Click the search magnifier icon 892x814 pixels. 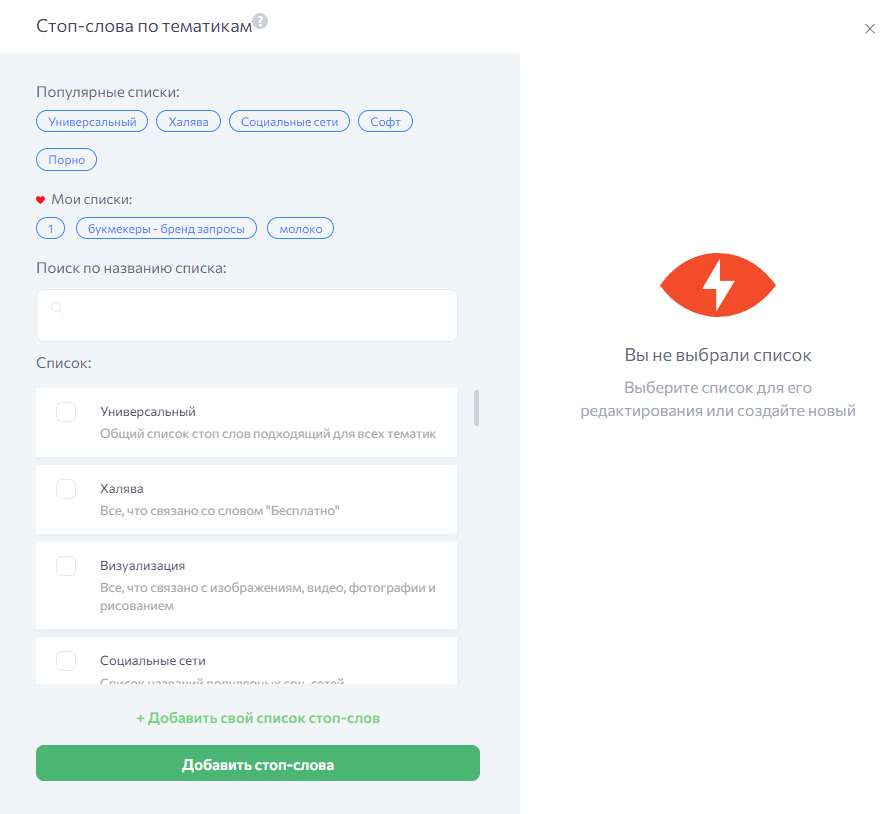click(57, 308)
